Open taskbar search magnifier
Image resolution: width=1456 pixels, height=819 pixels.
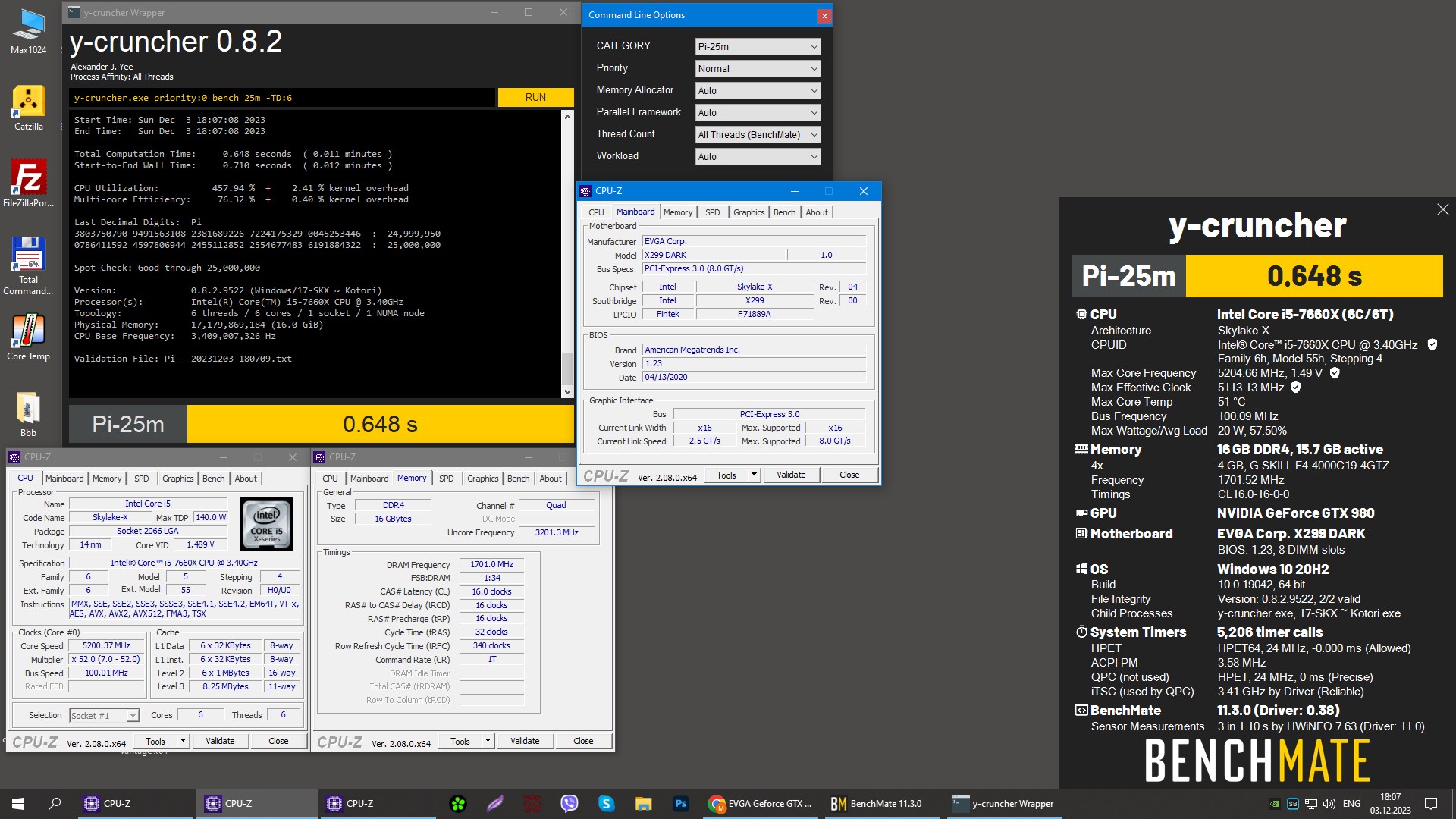pos(55,804)
